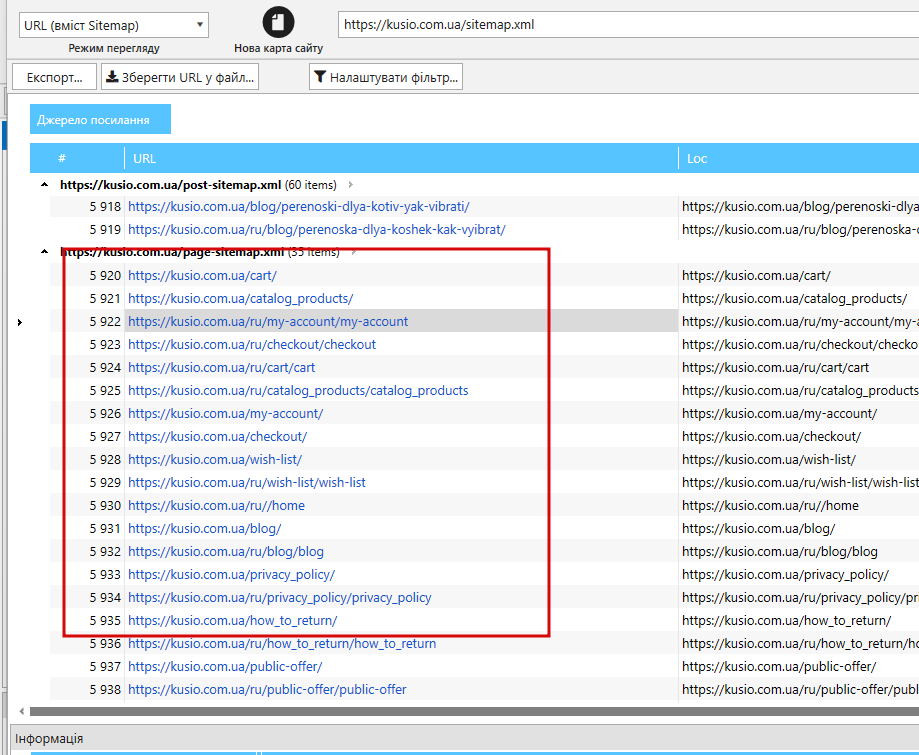The image size is (919, 755).
Task: Open the kusio.com.ua/public-offer/ link
Action: click(225, 666)
